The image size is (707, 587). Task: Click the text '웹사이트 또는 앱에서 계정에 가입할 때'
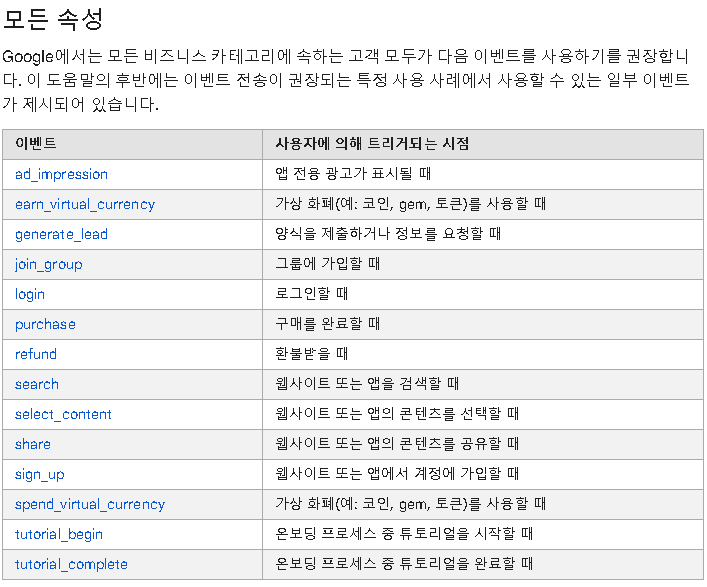tap(397, 473)
